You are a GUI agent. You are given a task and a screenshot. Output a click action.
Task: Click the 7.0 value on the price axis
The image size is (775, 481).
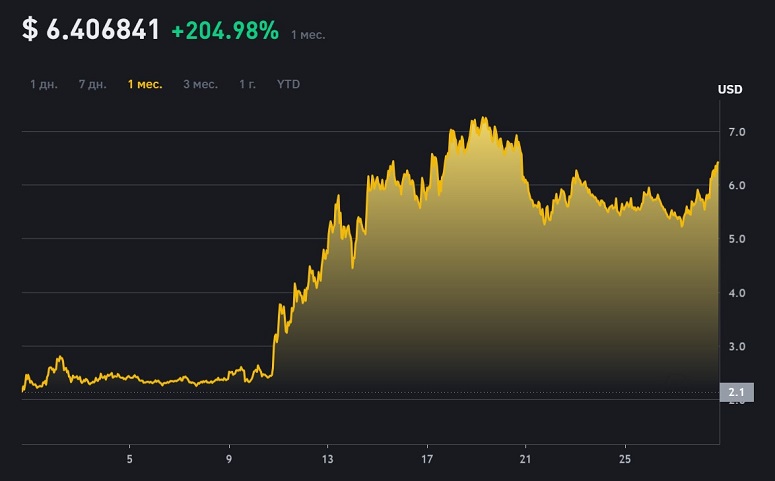tap(736, 132)
